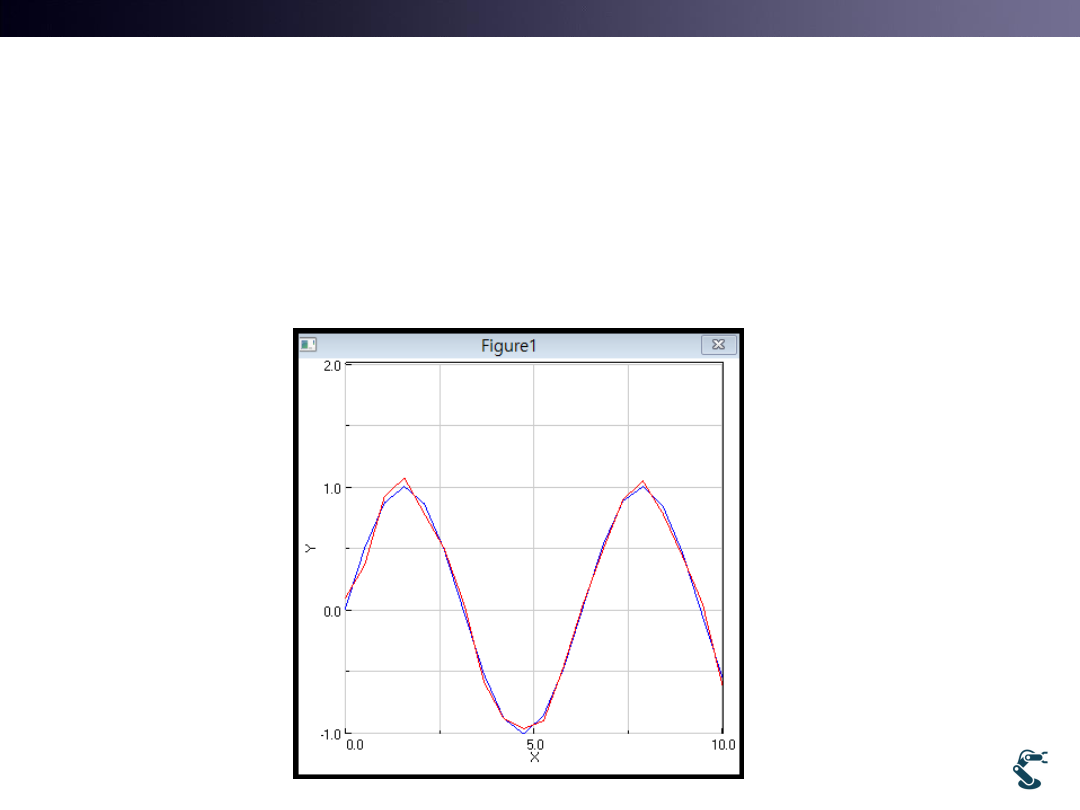Viewport: 1080px width, 810px height.
Task: Select the 2.0 tick label on Y axis
Action: [331, 366]
